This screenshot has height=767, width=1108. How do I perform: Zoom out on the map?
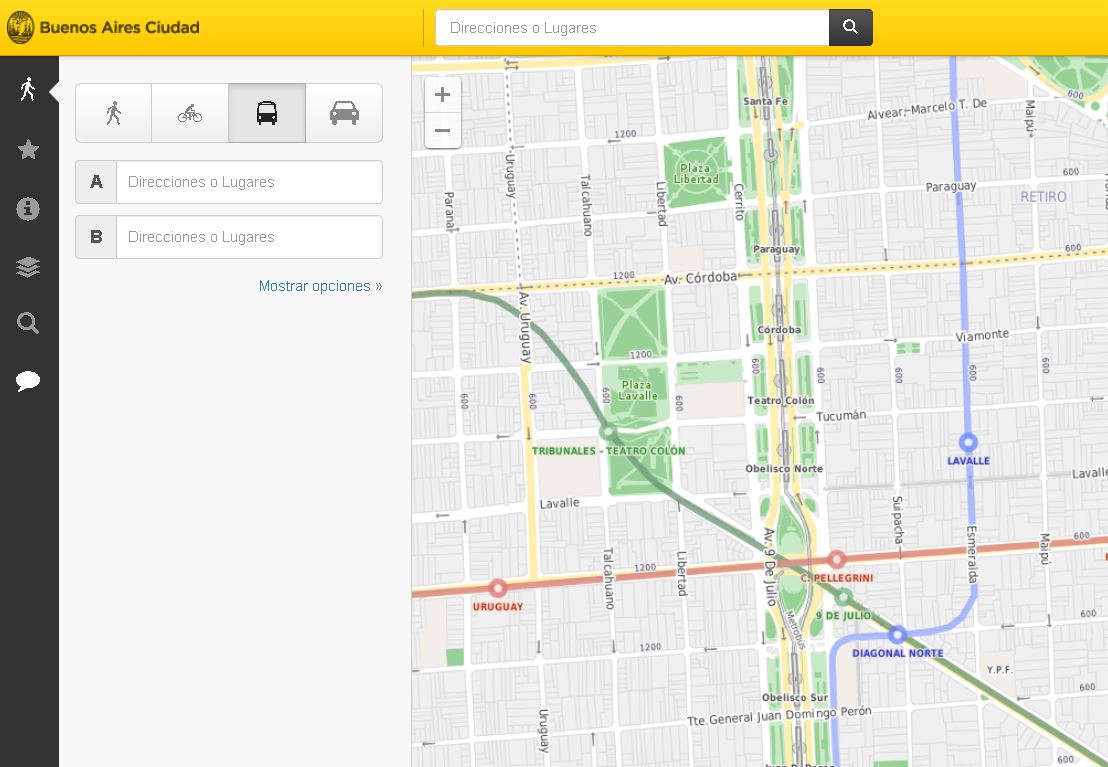443,131
